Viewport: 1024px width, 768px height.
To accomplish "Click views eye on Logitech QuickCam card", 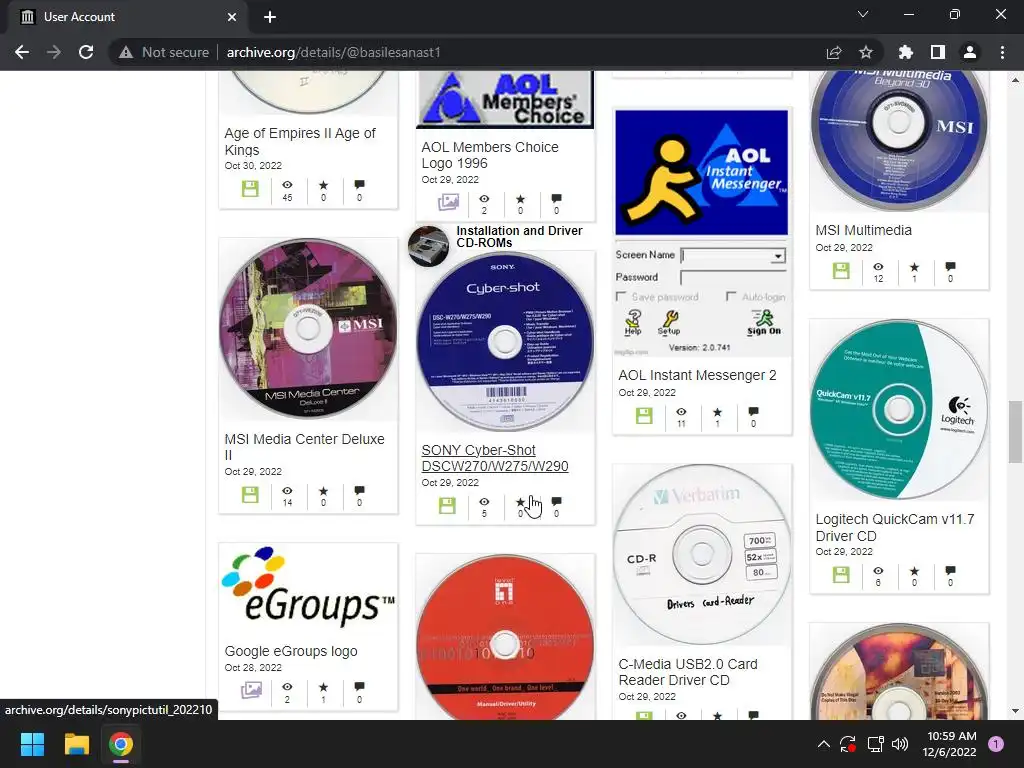I will (x=878, y=571).
